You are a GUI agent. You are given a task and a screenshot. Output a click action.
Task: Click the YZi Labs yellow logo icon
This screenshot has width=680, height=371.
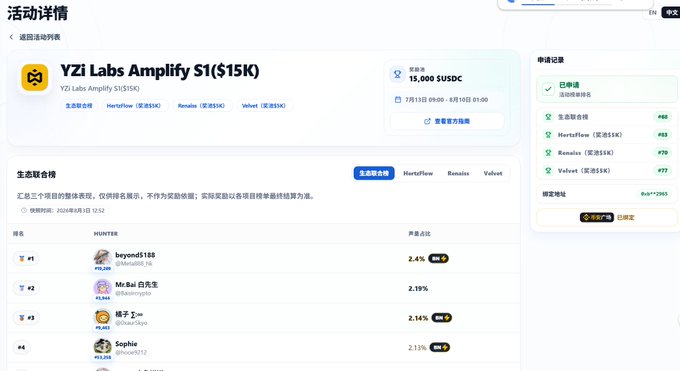(x=35, y=78)
